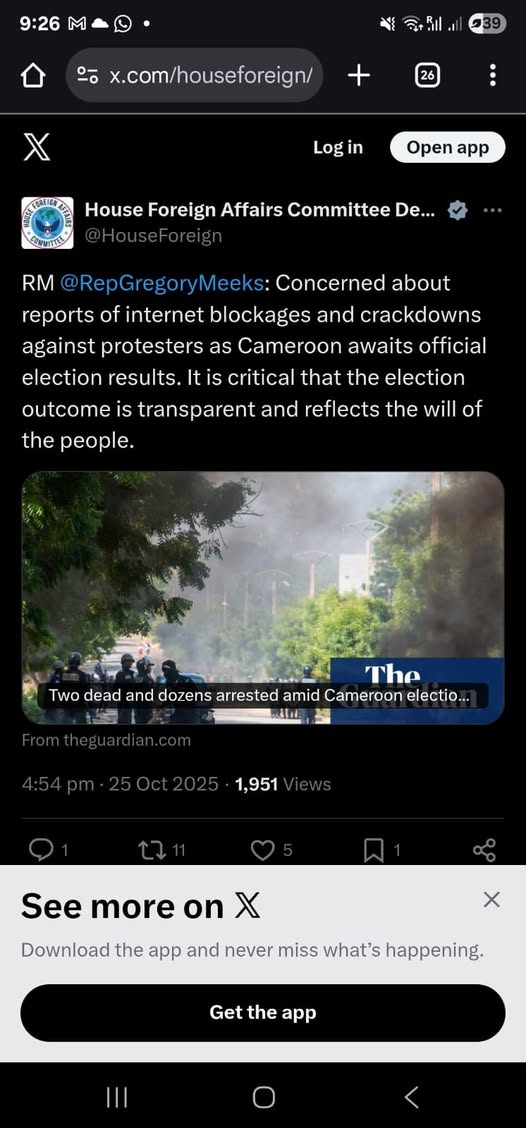Tap the Open app button

pos(448,147)
